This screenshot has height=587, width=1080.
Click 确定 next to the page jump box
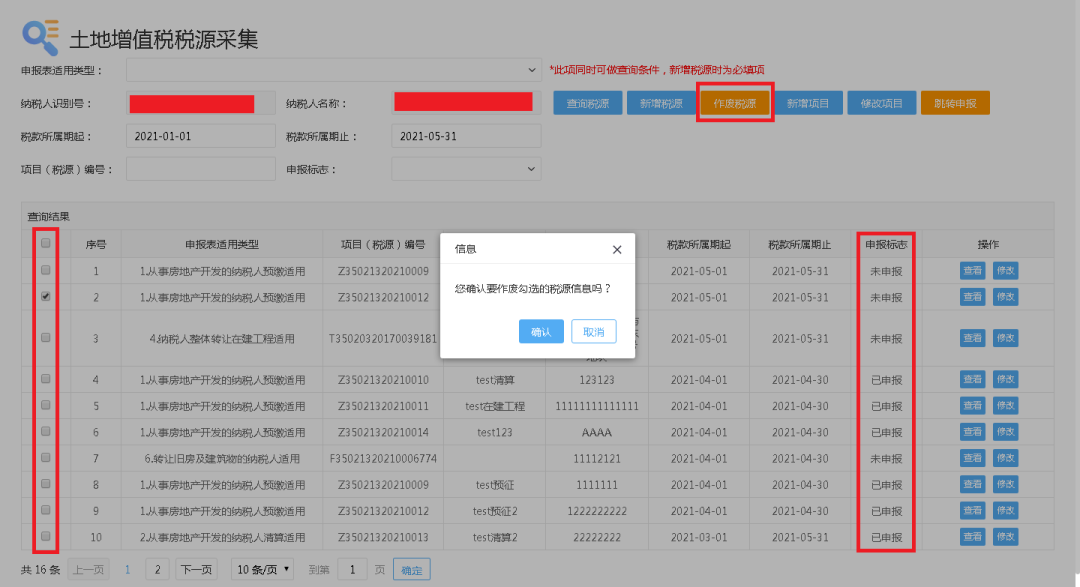coord(411,568)
